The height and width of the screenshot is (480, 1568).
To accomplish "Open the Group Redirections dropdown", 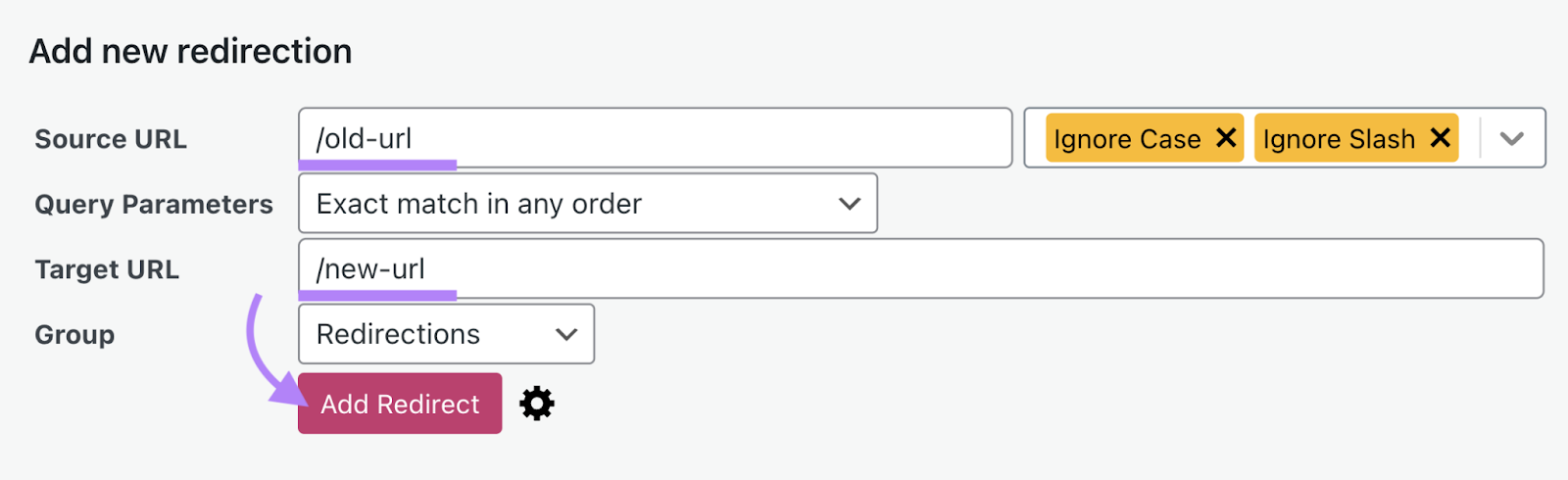I will (x=445, y=334).
